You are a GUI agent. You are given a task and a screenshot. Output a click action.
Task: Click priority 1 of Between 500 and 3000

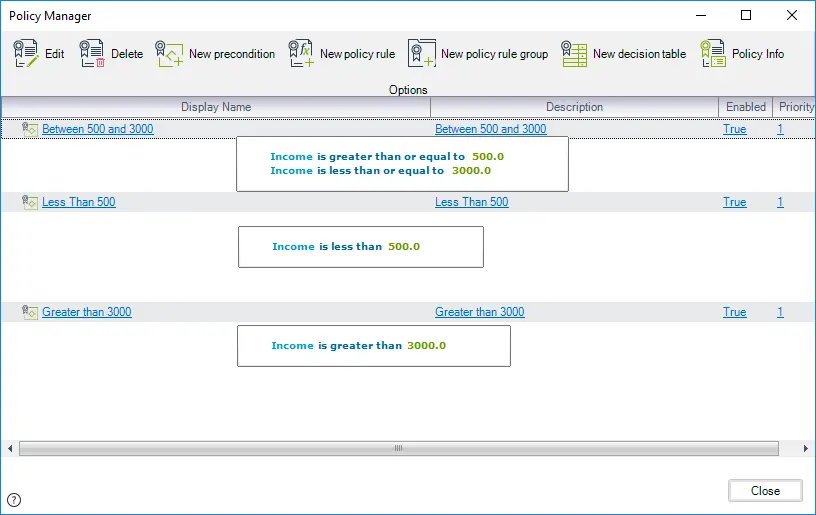click(780, 129)
